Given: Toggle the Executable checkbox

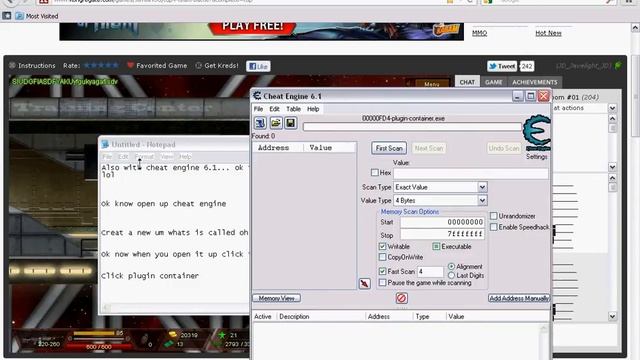Looking at the screenshot, I should (x=436, y=246).
